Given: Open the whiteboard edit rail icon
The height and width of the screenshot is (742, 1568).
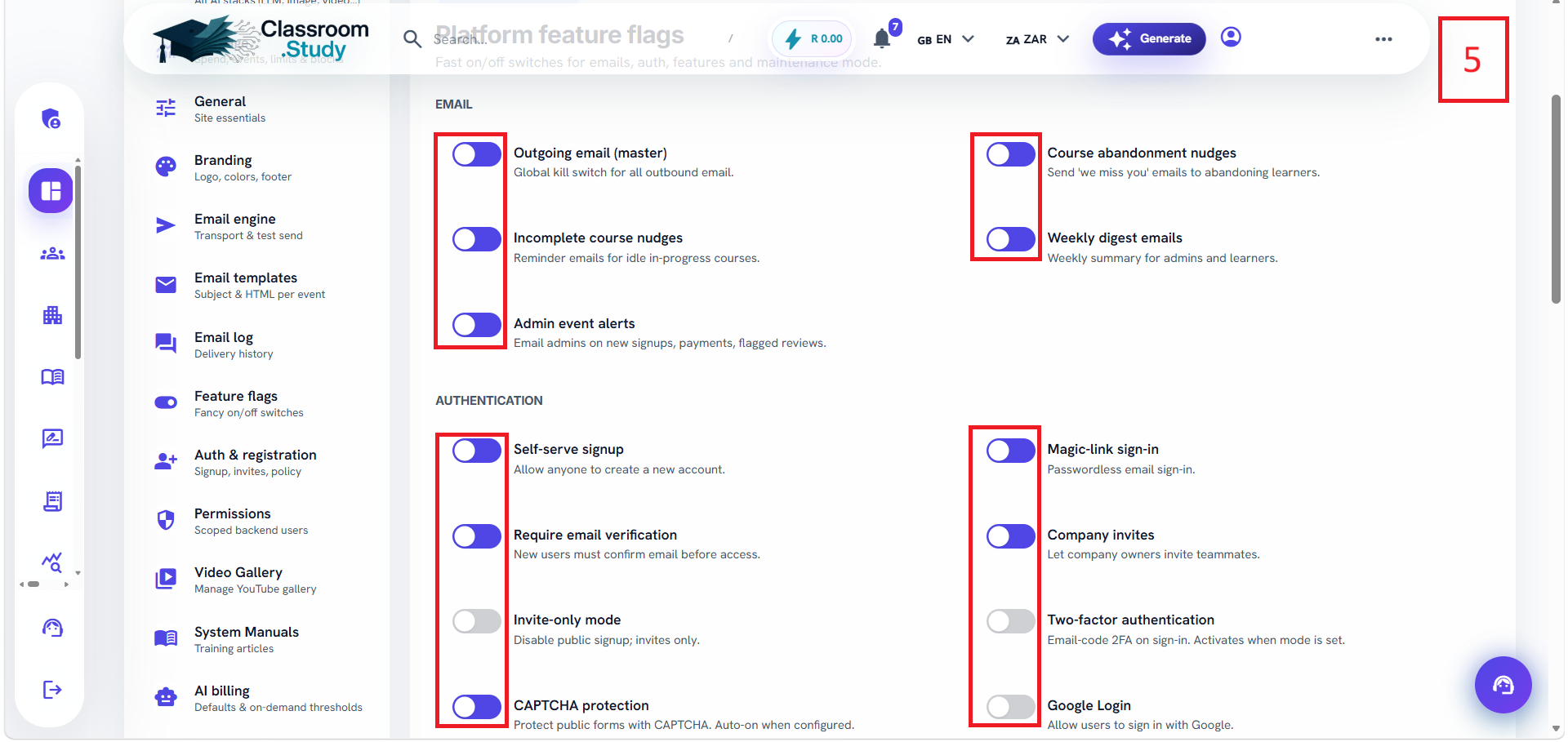Looking at the screenshot, I should click(52, 439).
